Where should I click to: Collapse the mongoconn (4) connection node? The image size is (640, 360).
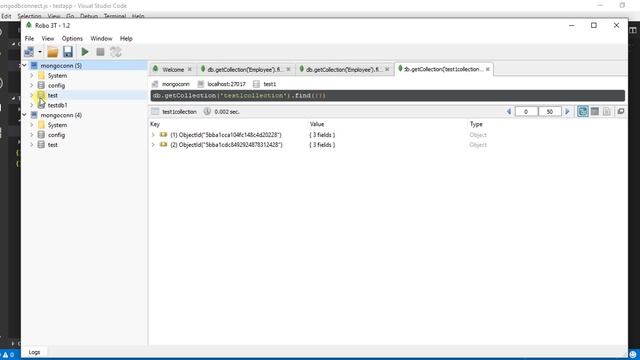click(24, 115)
